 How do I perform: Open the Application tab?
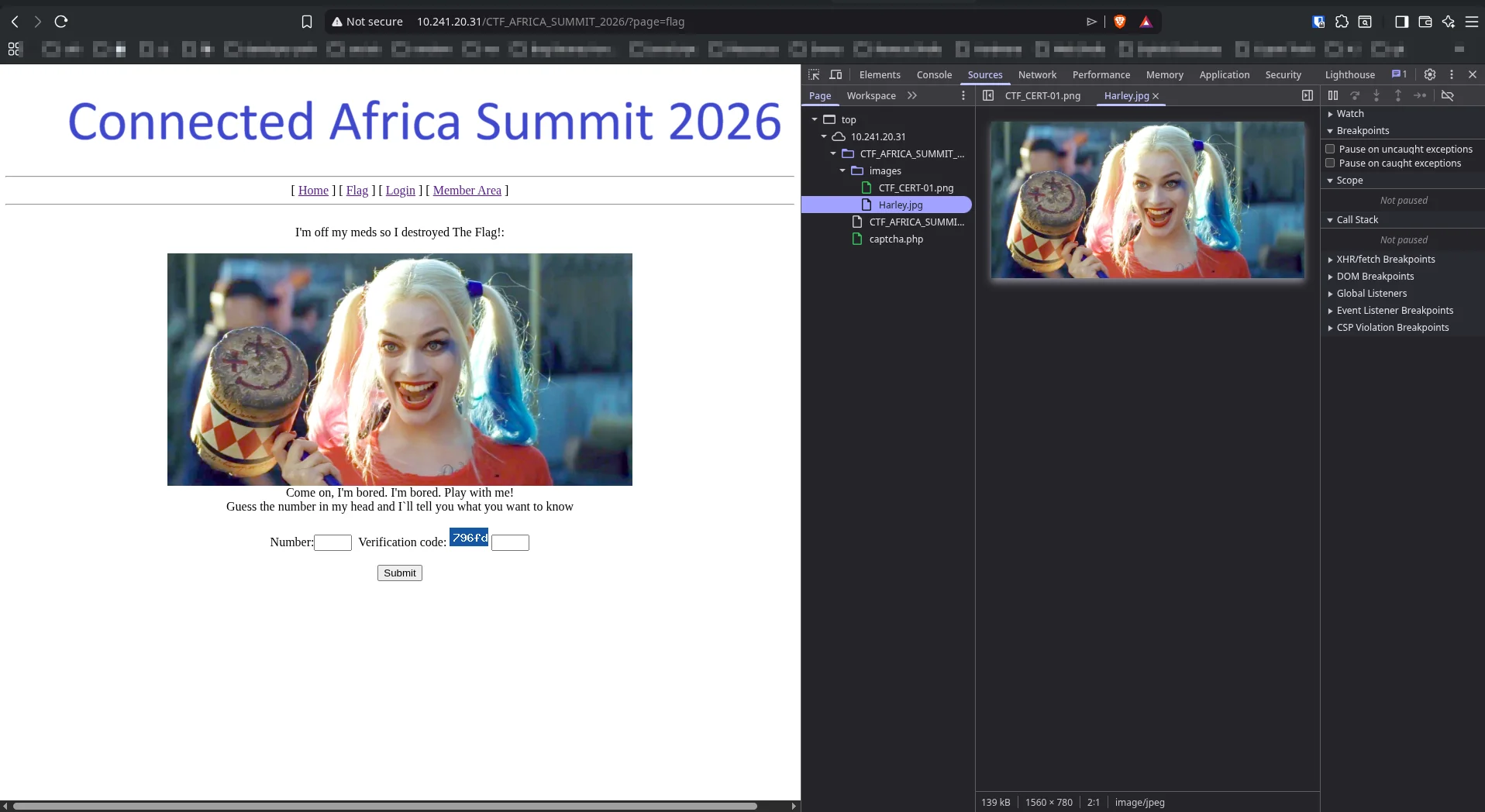click(1224, 74)
